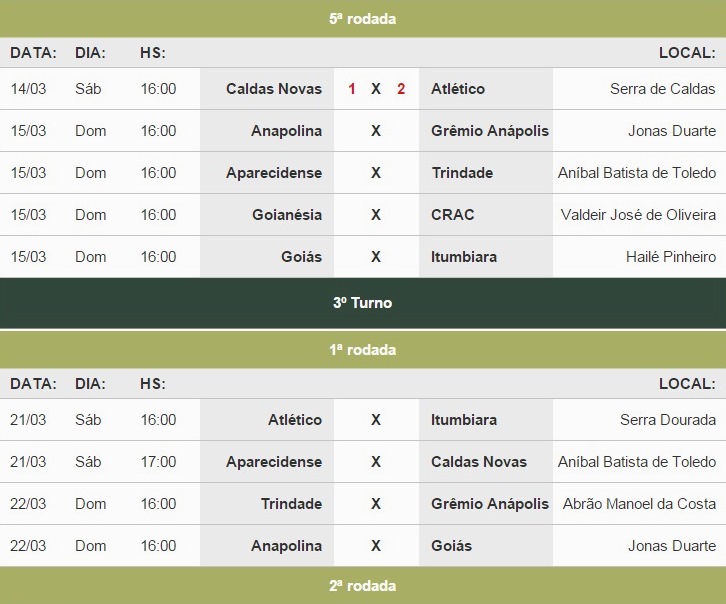Open the Serra Dourada venue
The width and height of the screenshot is (726, 604).
pos(668,420)
